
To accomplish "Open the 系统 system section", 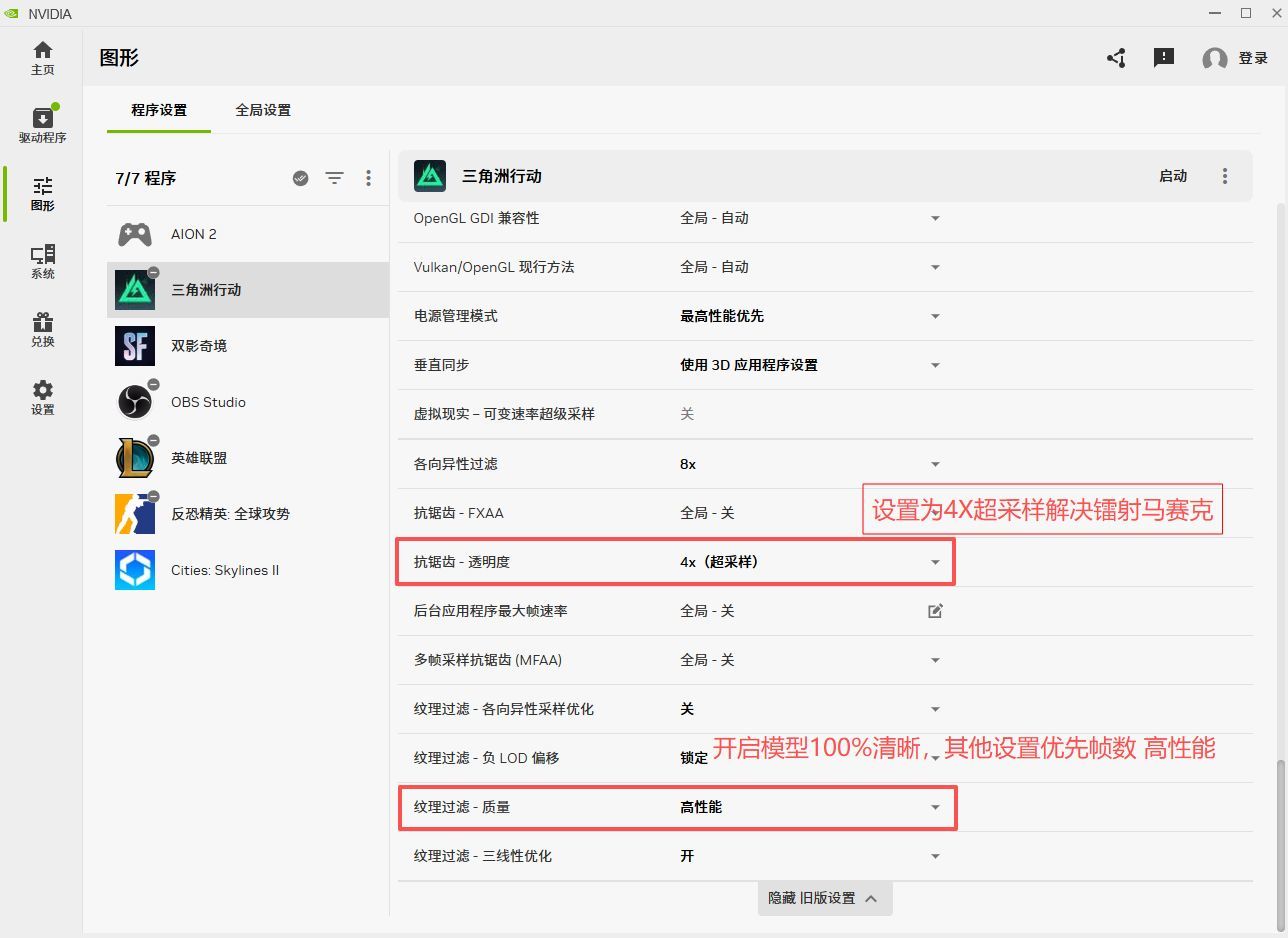I will (42, 262).
